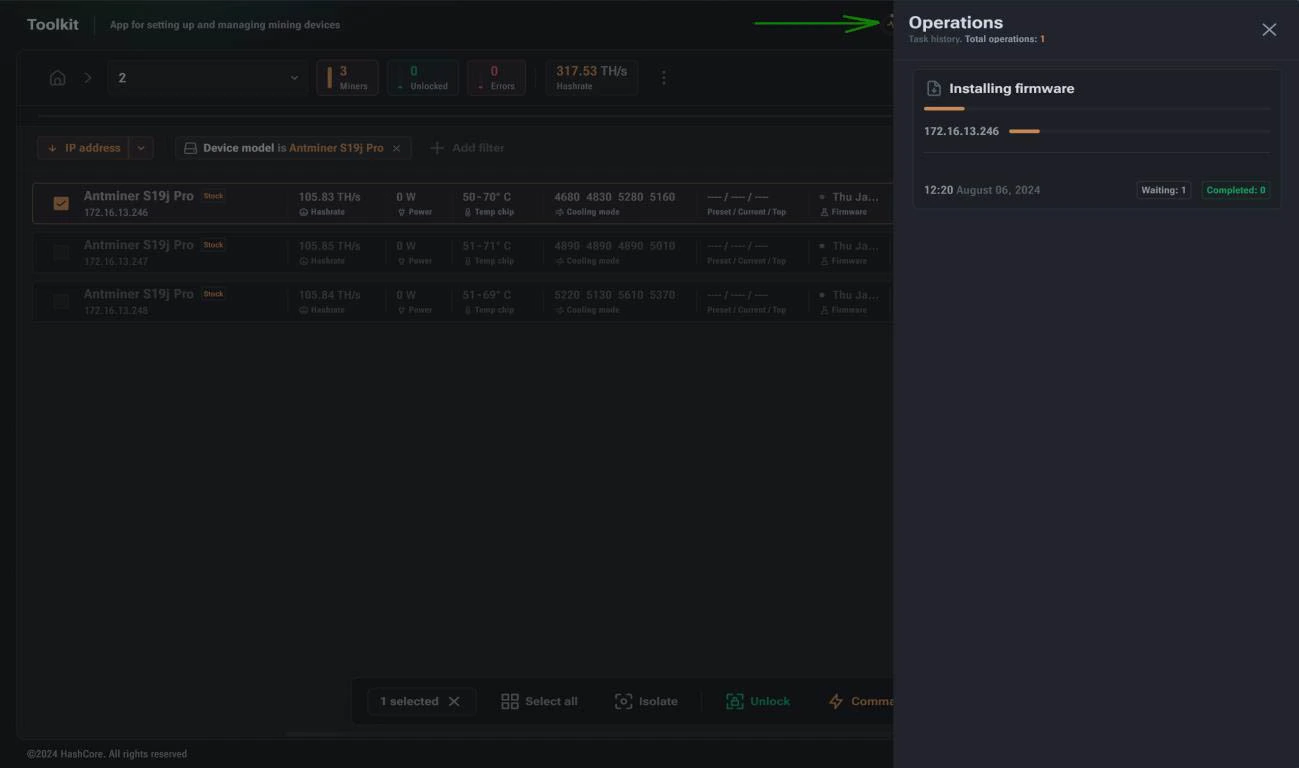Screen dimensions: 1299x768
Task: Uncheck the miner 172.16.13.246 checkbox
Action: [x=61, y=203]
